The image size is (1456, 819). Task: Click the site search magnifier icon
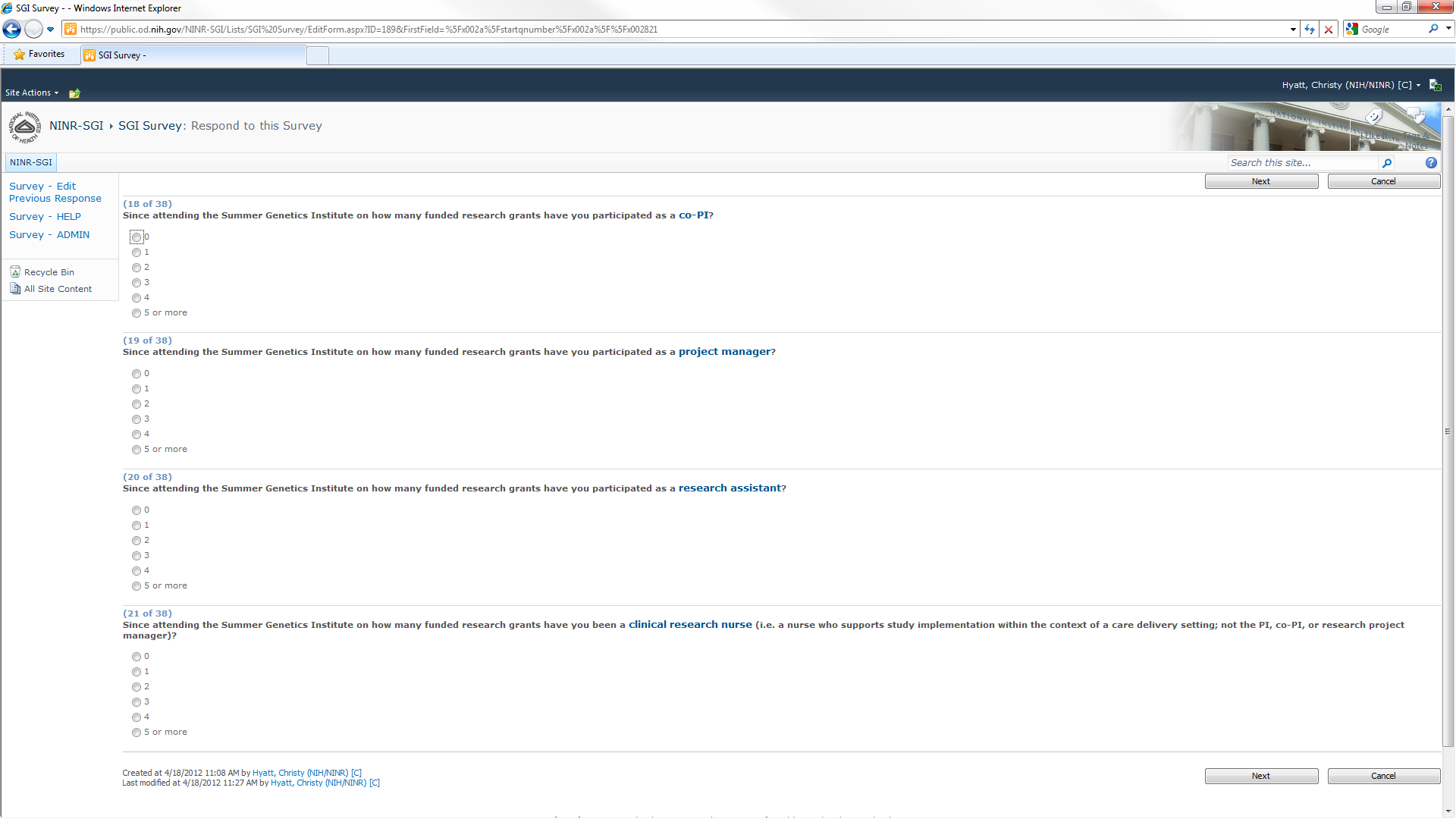click(x=1387, y=163)
